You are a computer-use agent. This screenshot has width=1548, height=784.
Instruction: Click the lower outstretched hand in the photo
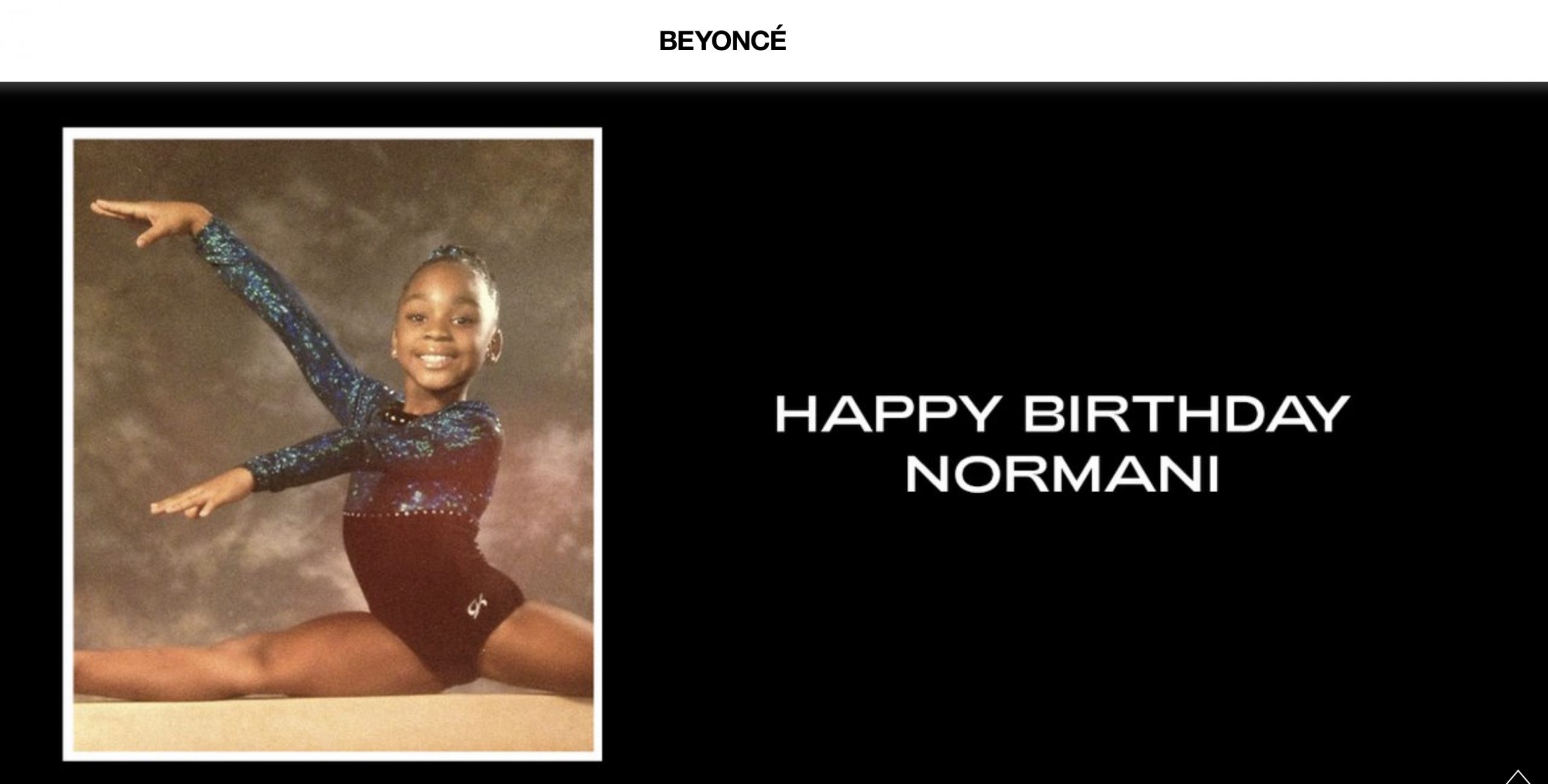(x=181, y=505)
